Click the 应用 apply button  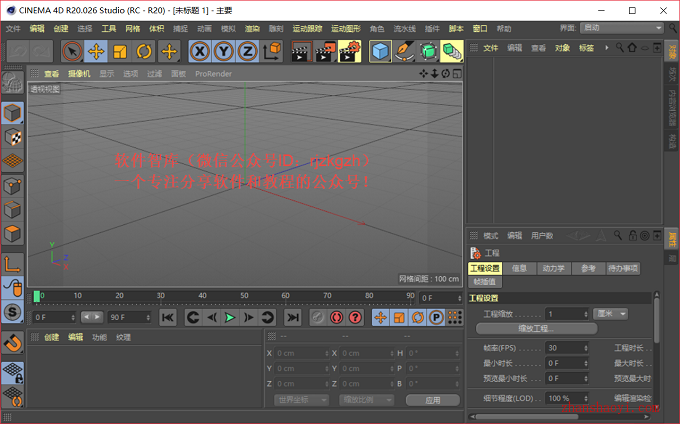(432, 400)
